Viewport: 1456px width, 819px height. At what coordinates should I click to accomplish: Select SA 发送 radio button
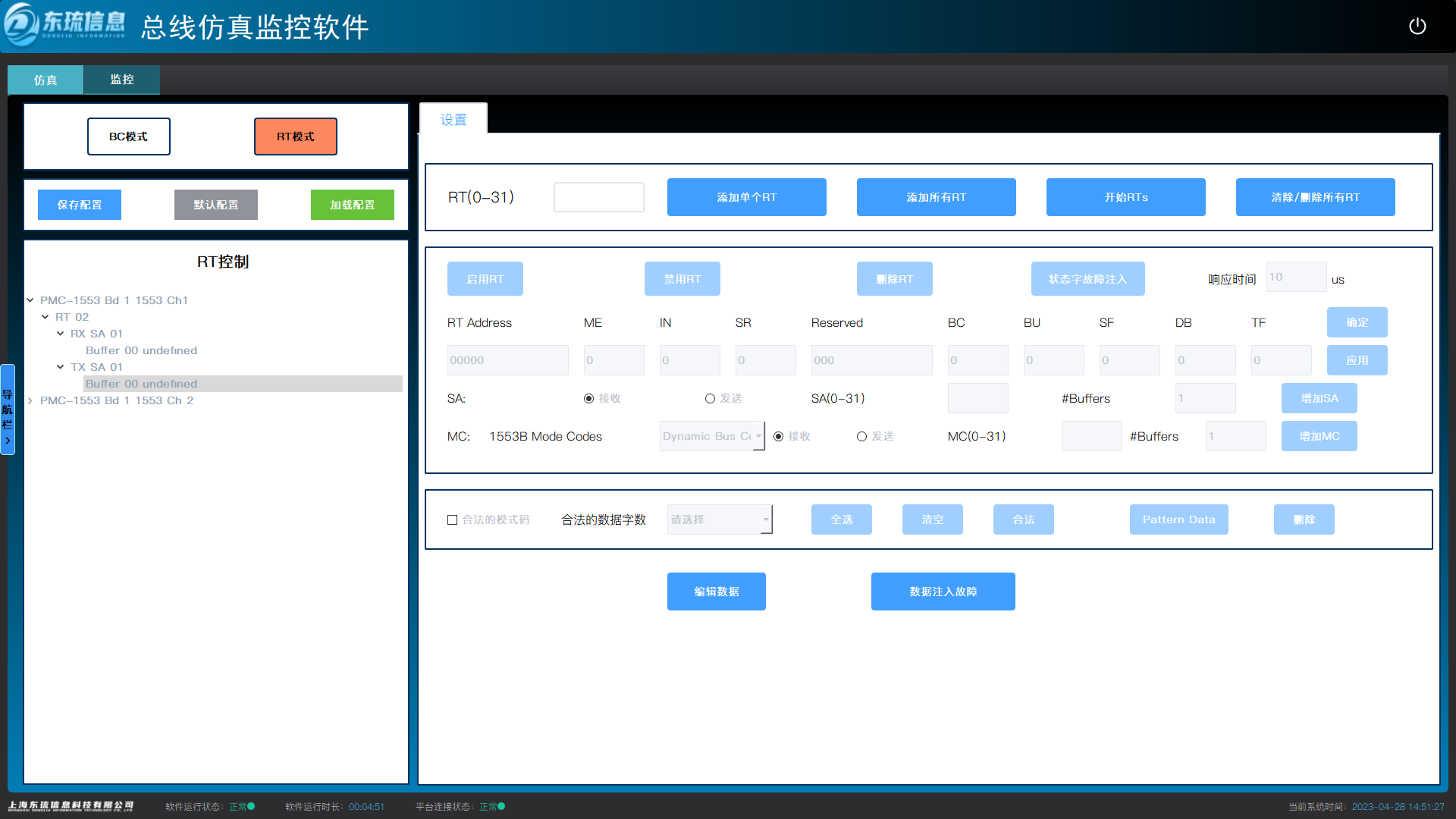(710, 398)
